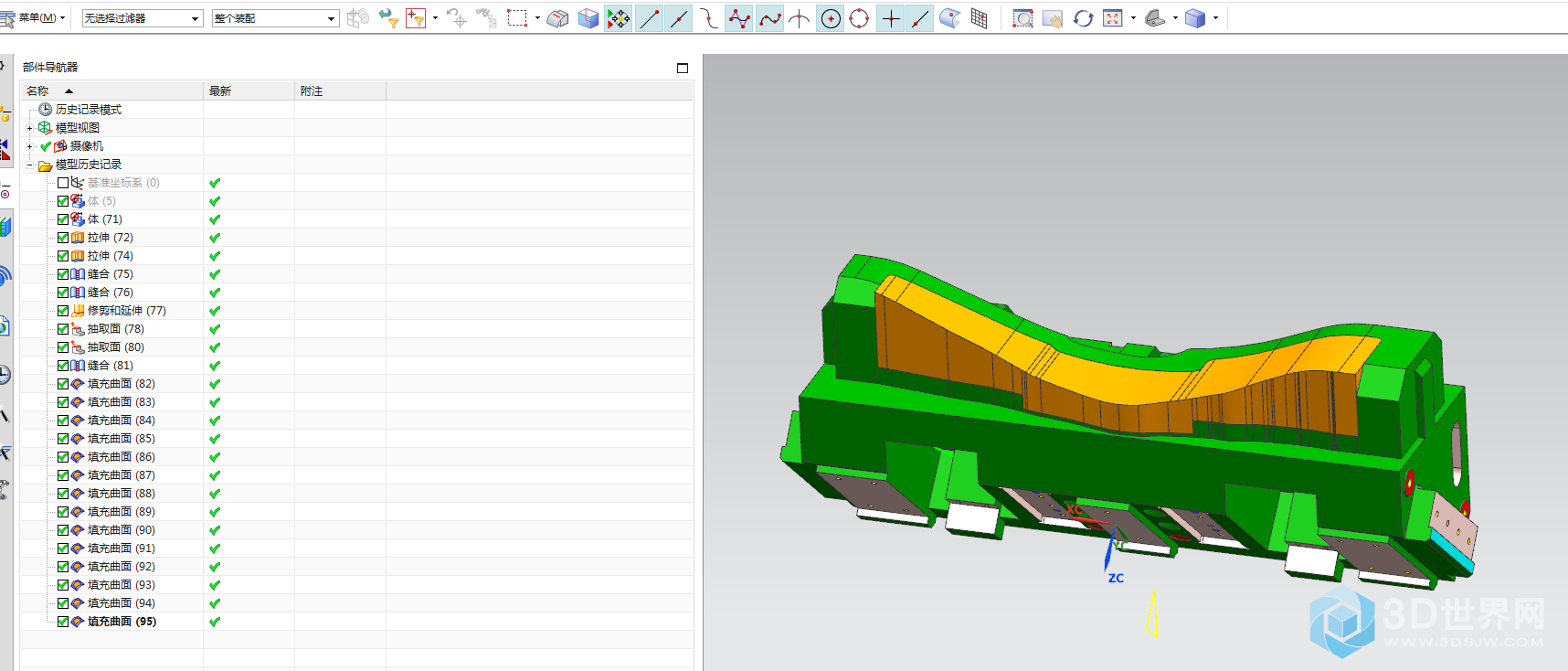Select the 历史记录模式 row

356,110
